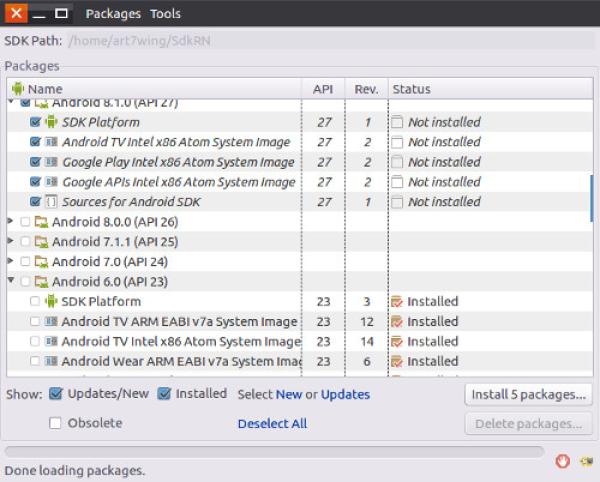Click the package list vertical scrollbar
The image size is (600, 482).
pyautogui.click(x=592, y=200)
